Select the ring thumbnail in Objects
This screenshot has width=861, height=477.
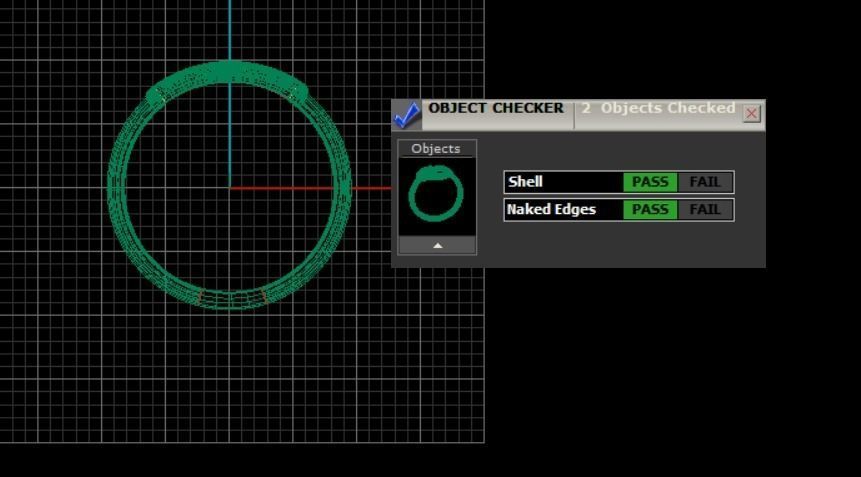[437, 195]
